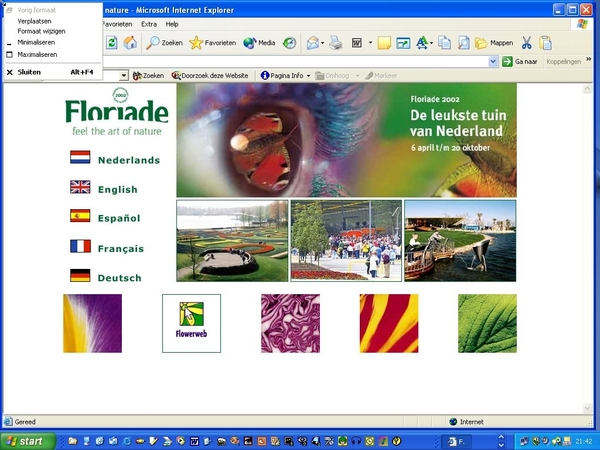Click Doorzoek deze Website button
600x450 pixels.
210,76
